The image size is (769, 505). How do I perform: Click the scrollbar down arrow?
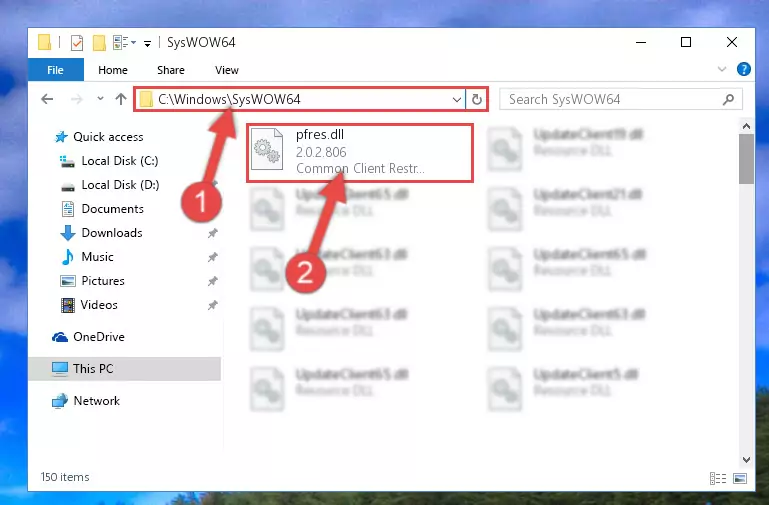(746, 460)
